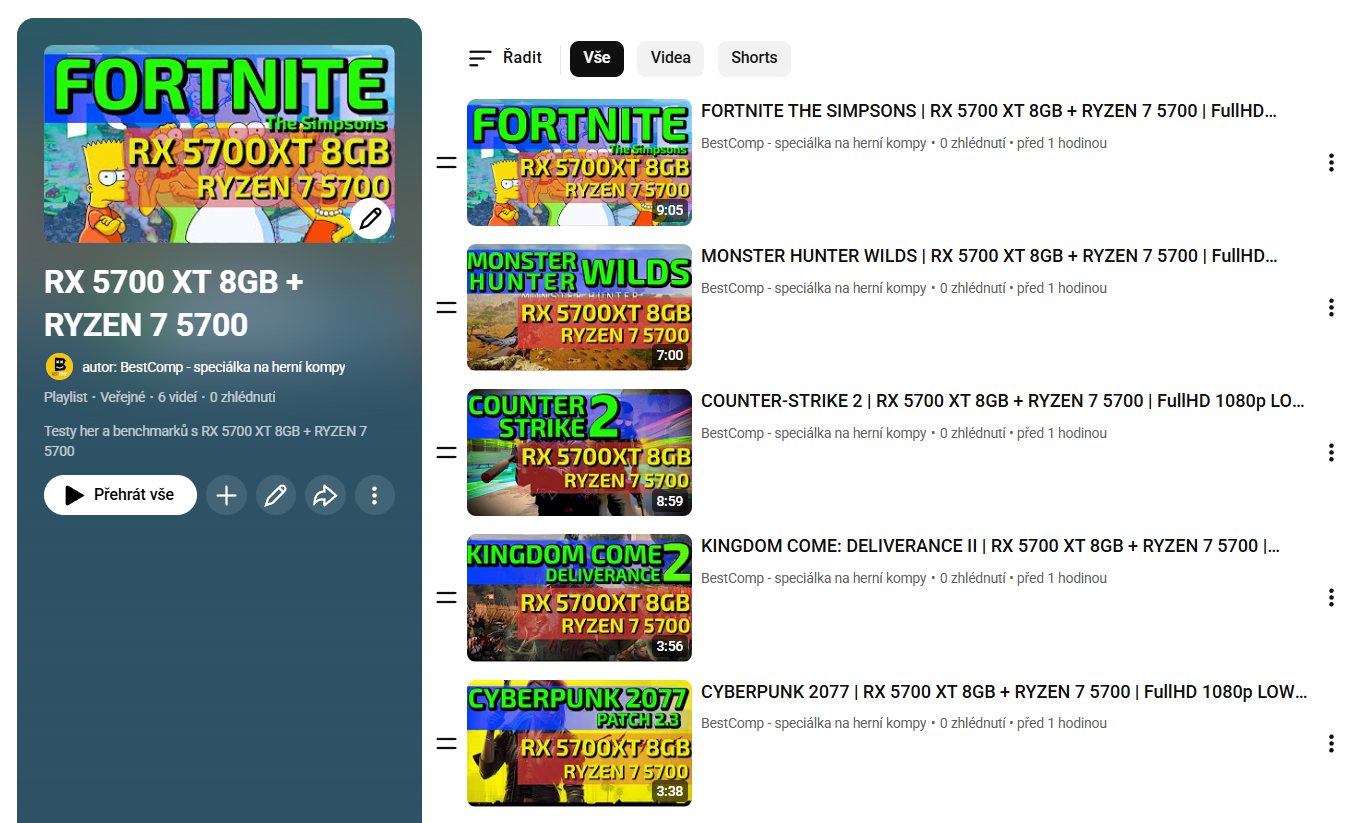The width and height of the screenshot is (1365, 823).
Task: Click the large playlist cover image
Action: [x=219, y=143]
